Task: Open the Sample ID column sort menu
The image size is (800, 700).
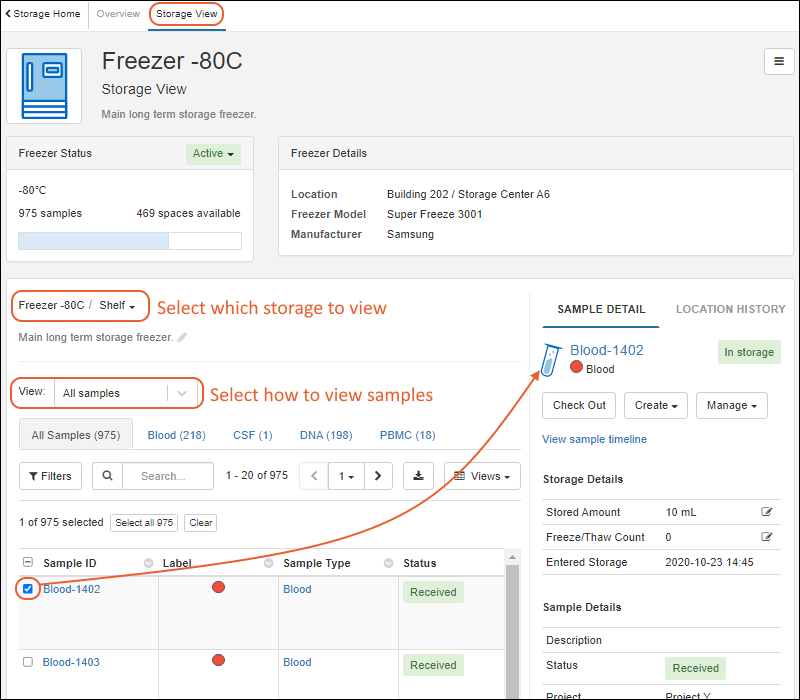Action: click(149, 564)
